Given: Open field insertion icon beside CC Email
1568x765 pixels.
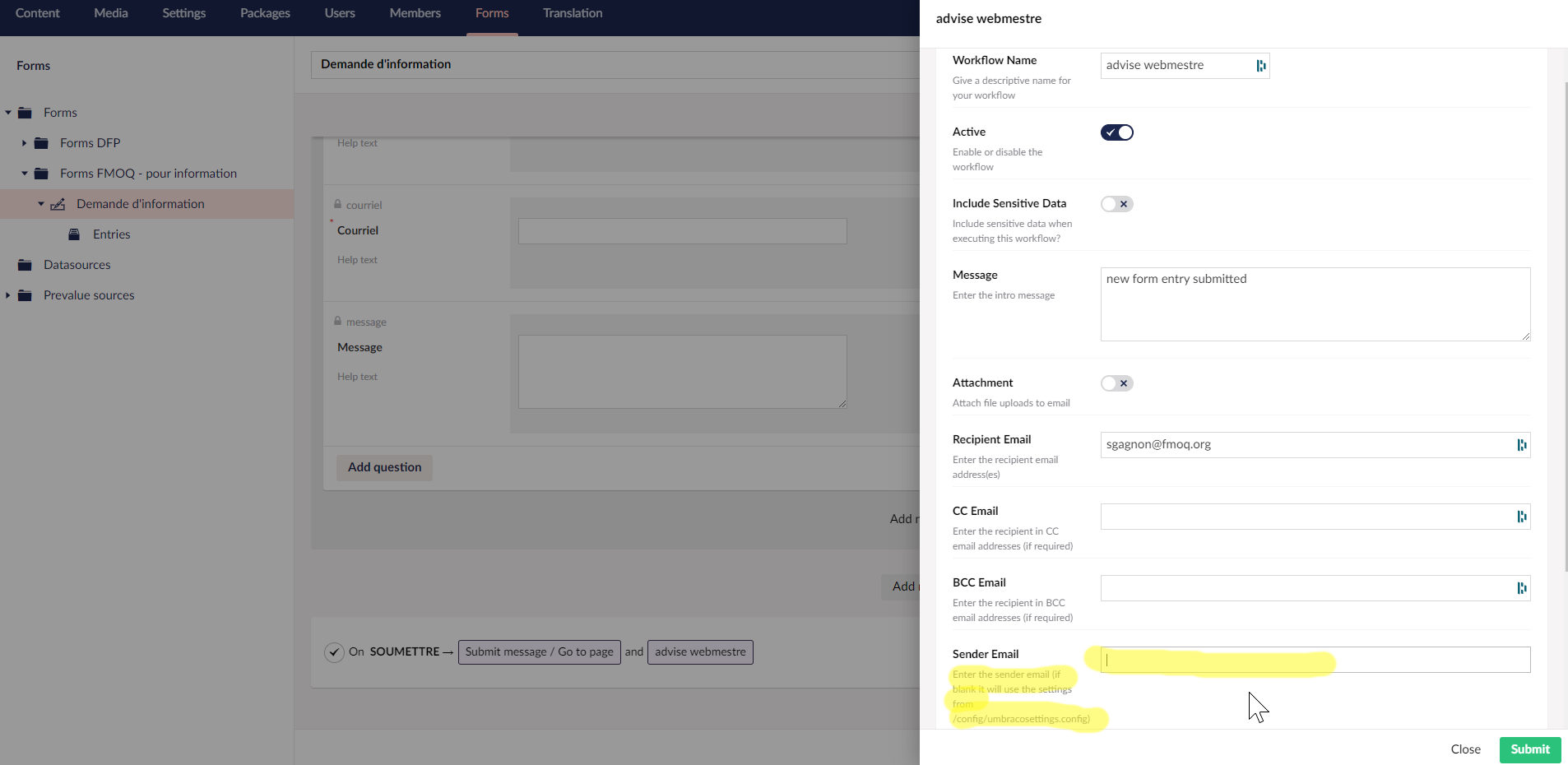Looking at the screenshot, I should (x=1523, y=516).
